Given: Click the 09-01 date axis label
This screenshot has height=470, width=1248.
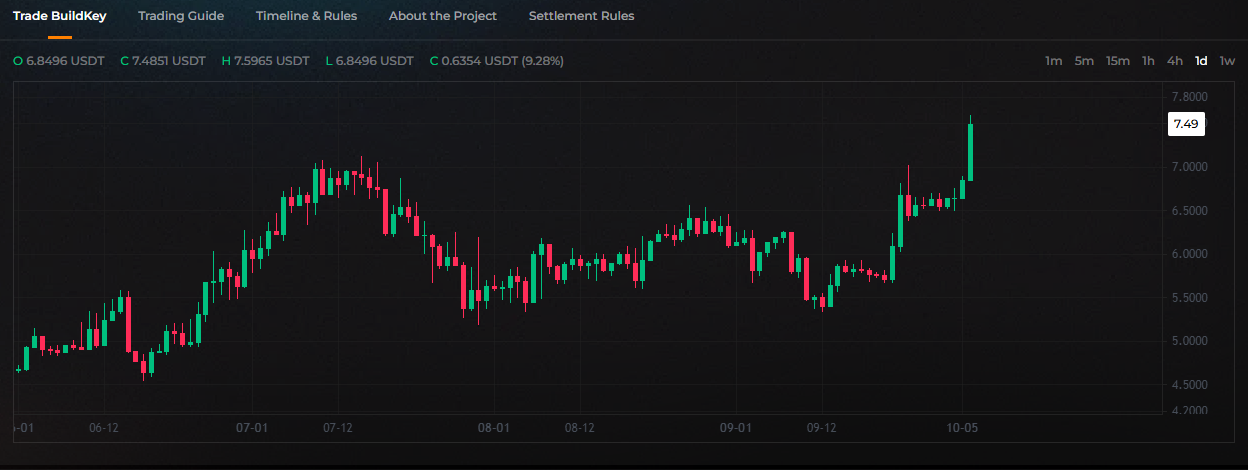Looking at the screenshot, I should [736, 427].
